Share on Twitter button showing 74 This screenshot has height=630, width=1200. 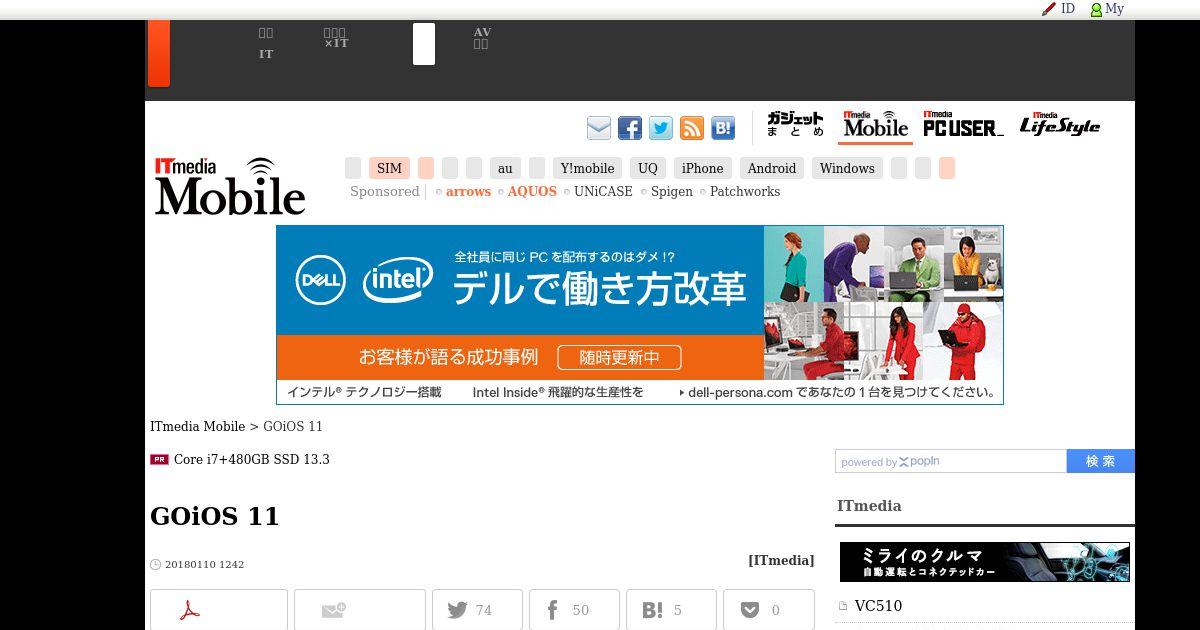(x=477, y=610)
